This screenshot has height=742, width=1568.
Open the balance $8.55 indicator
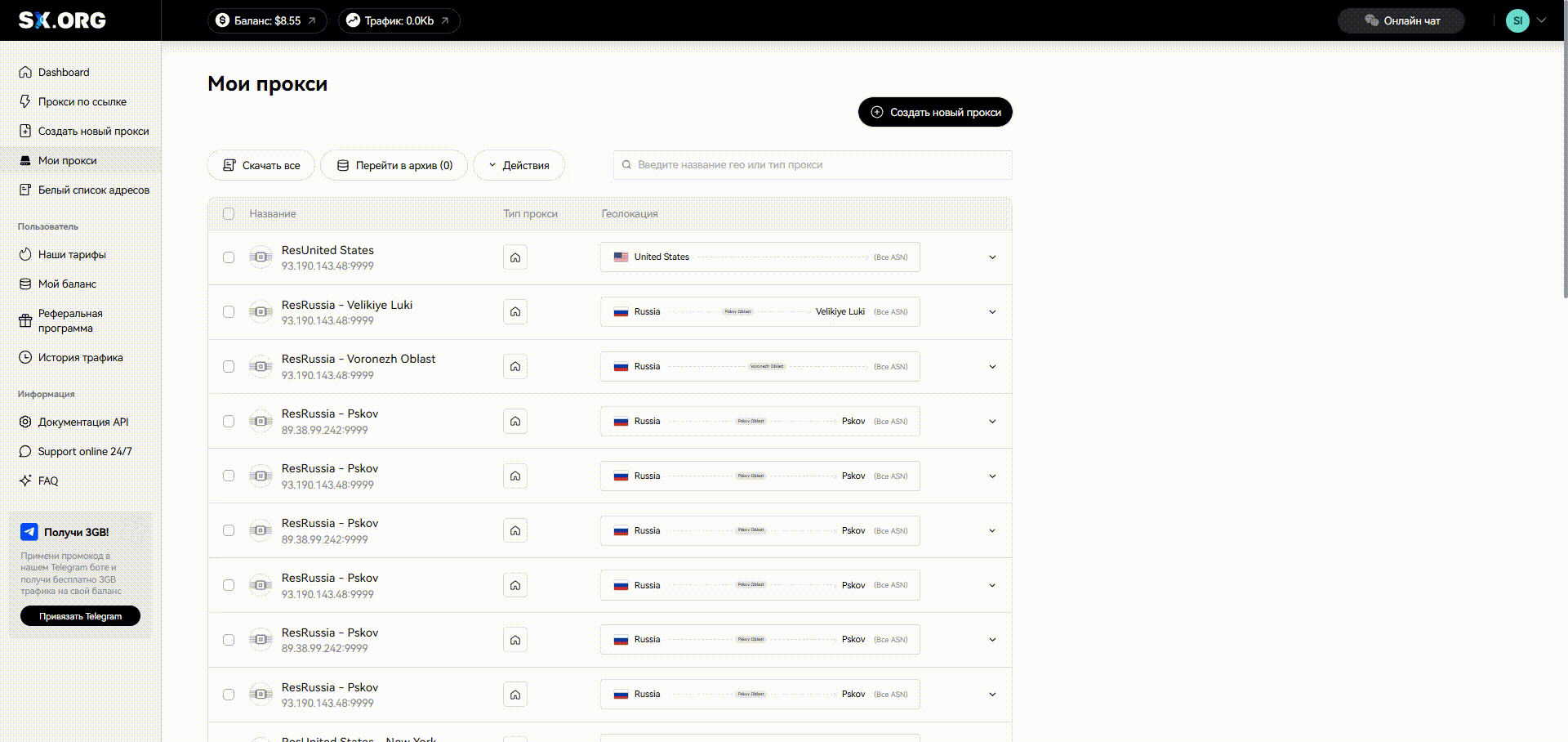(x=266, y=20)
